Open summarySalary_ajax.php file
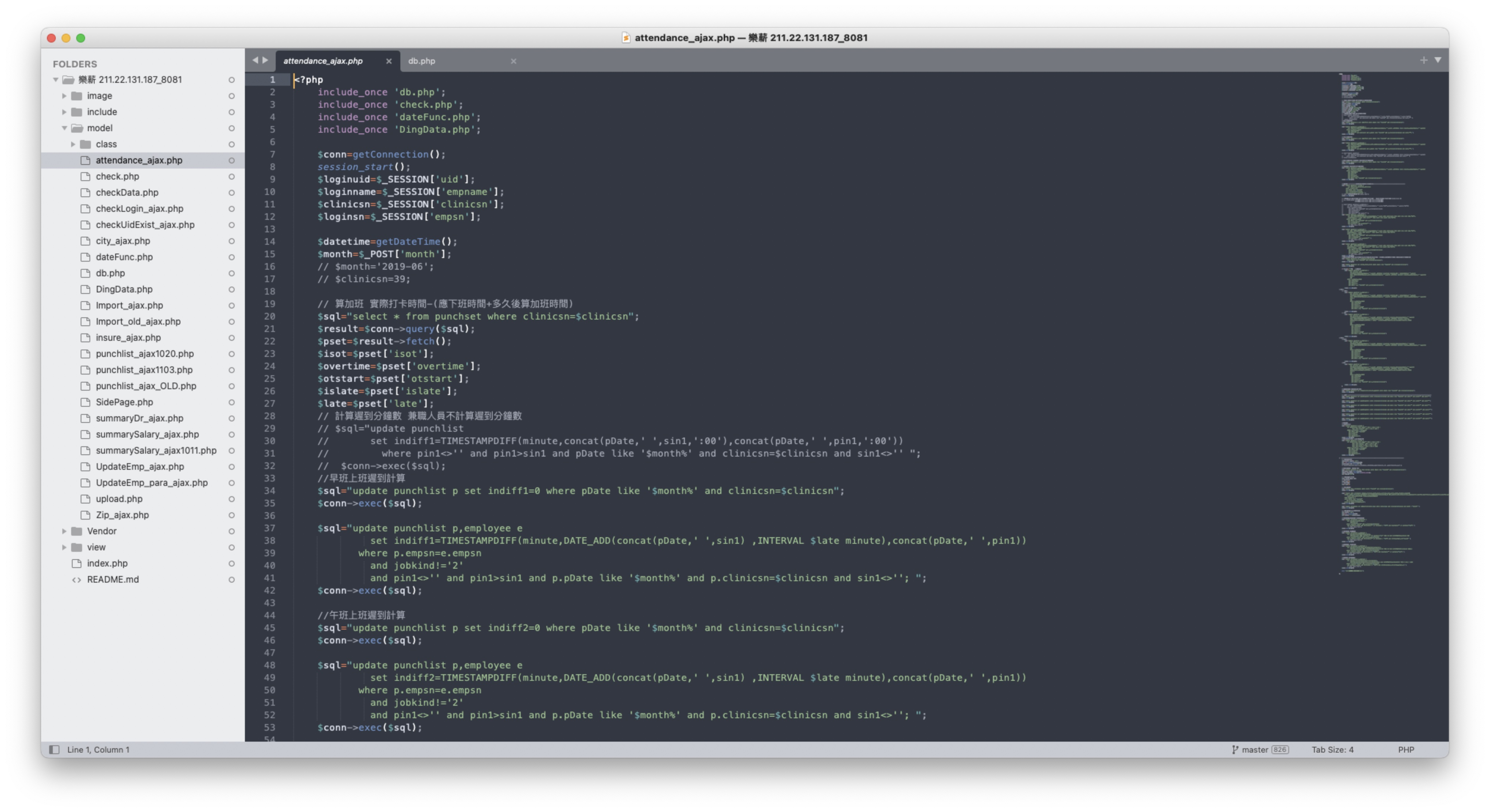 coord(147,435)
